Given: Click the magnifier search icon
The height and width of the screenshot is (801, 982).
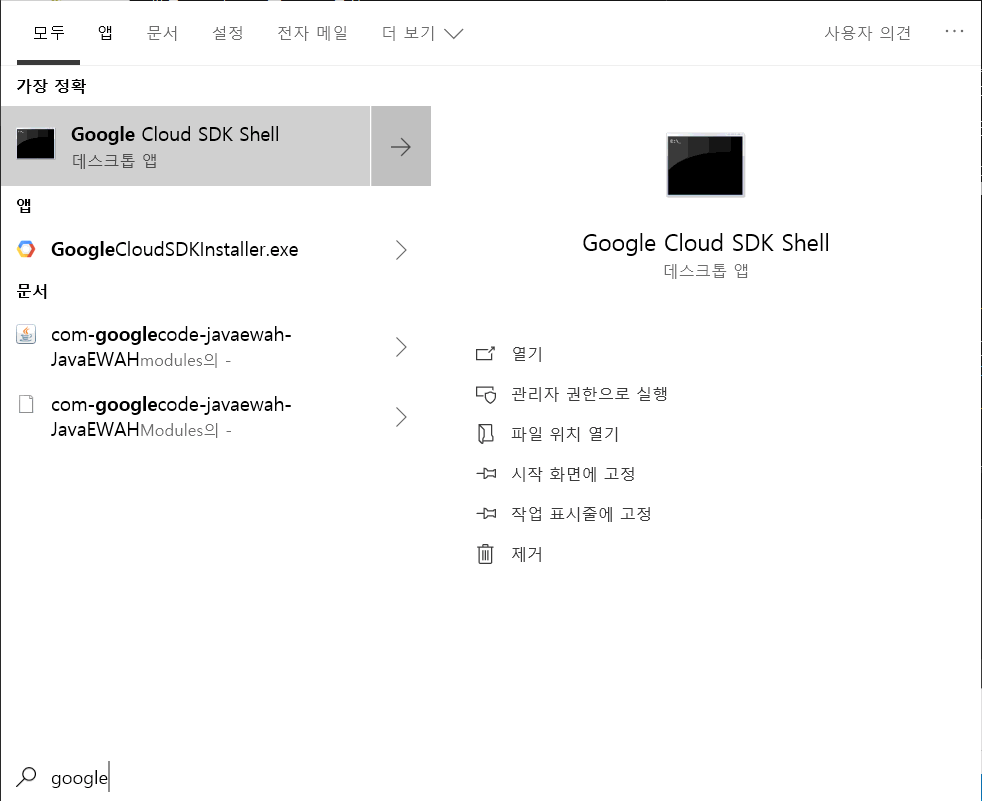Looking at the screenshot, I should coord(26,777).
